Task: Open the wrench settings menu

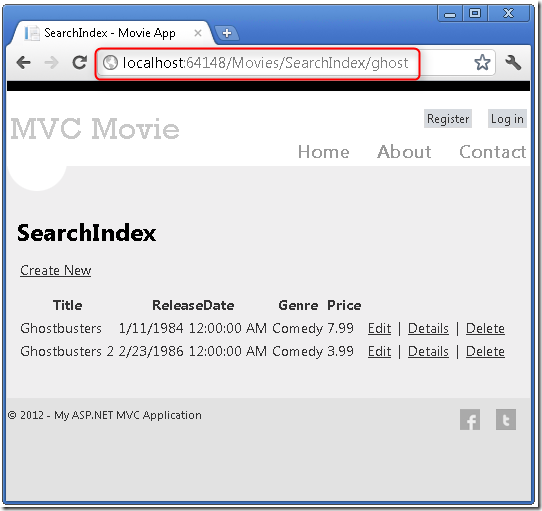Action: (x=513, y=63)
